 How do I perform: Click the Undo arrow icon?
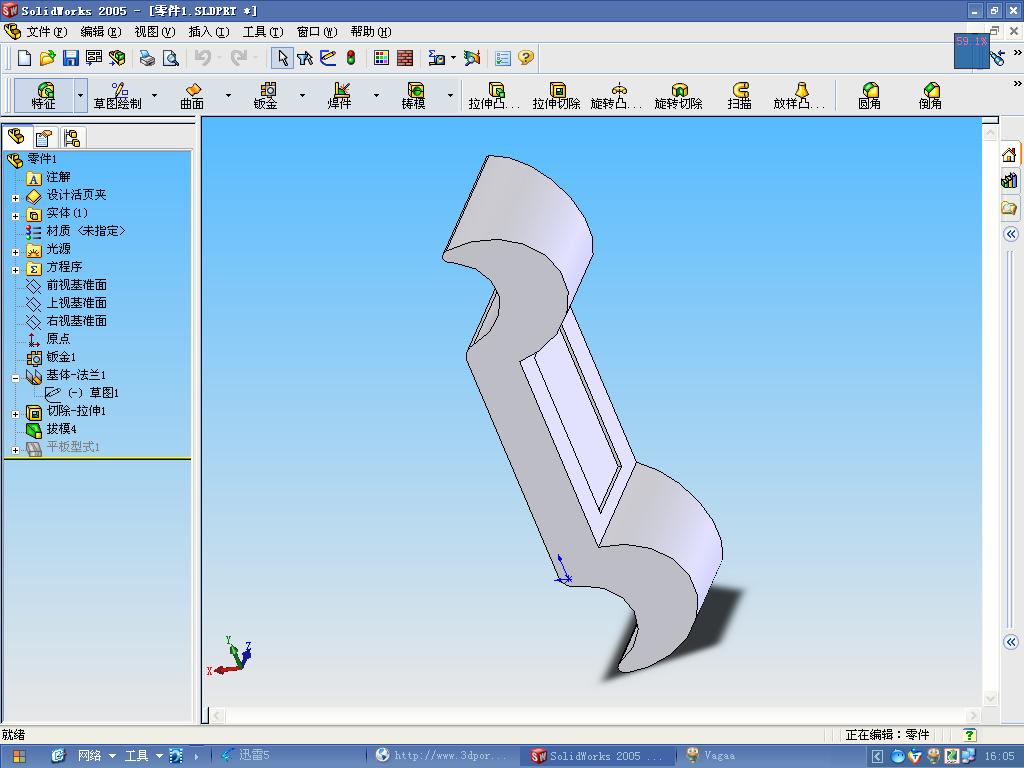pos(202,58)
